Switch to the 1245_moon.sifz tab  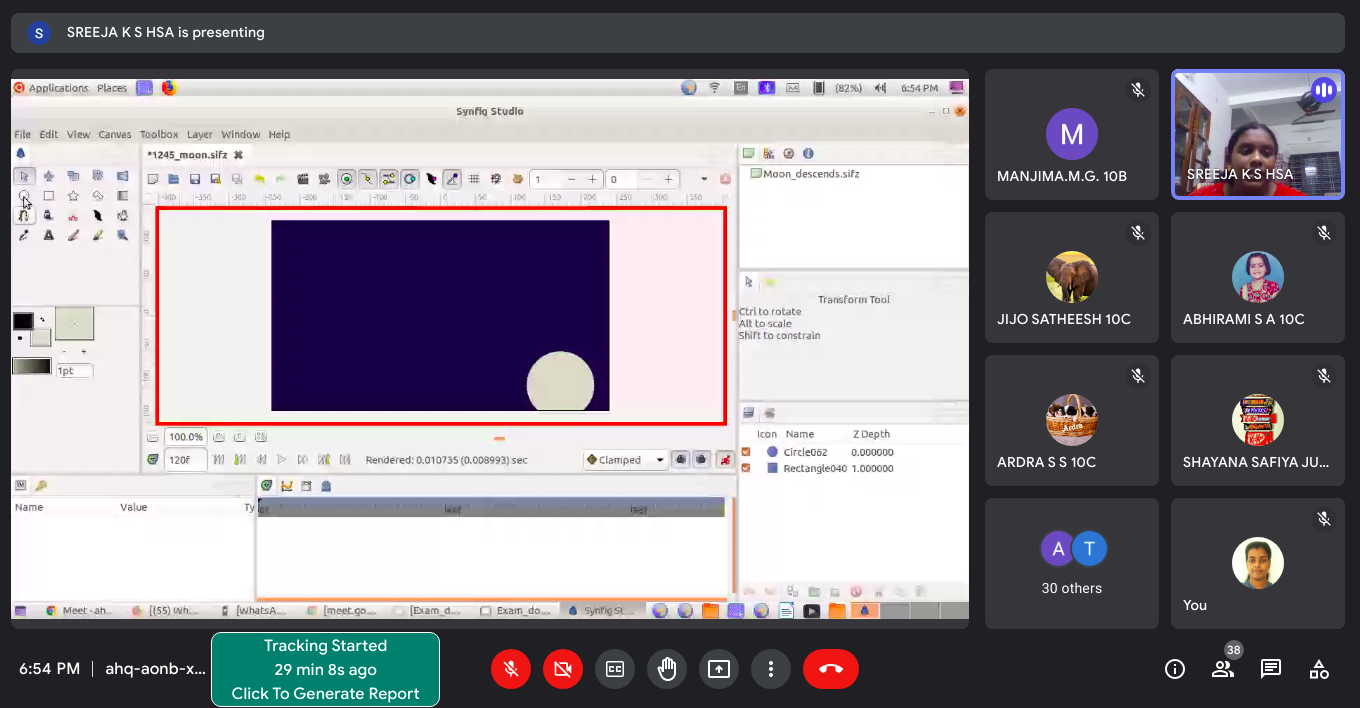pos(187,155)
